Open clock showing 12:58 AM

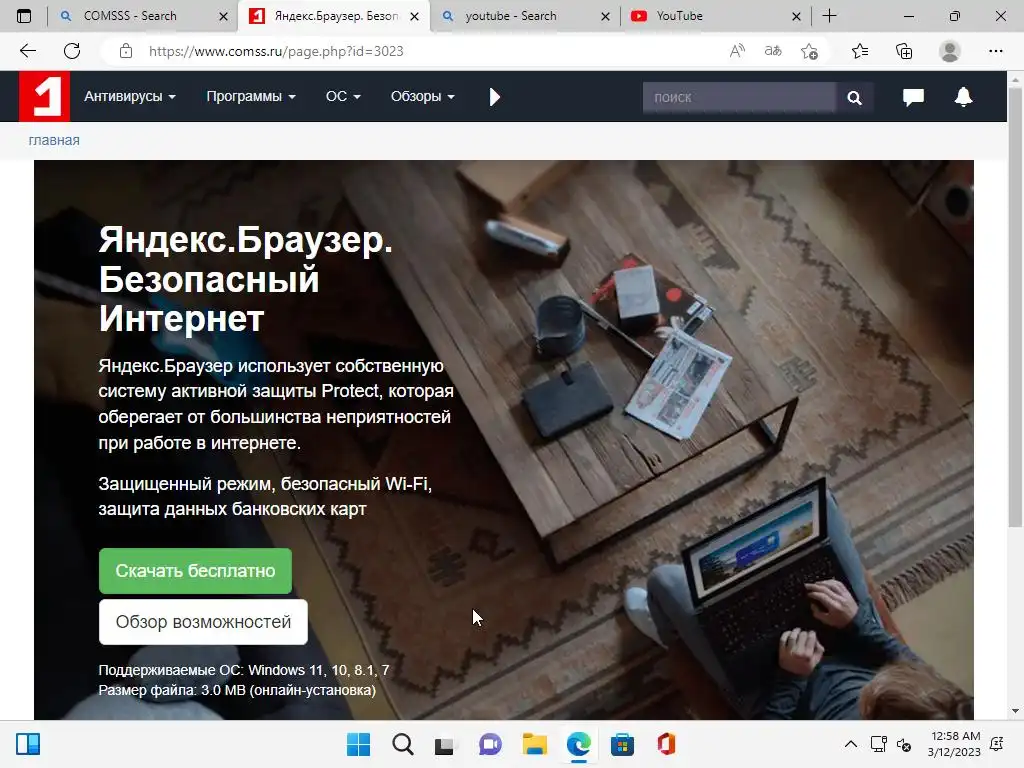[954, 744]
